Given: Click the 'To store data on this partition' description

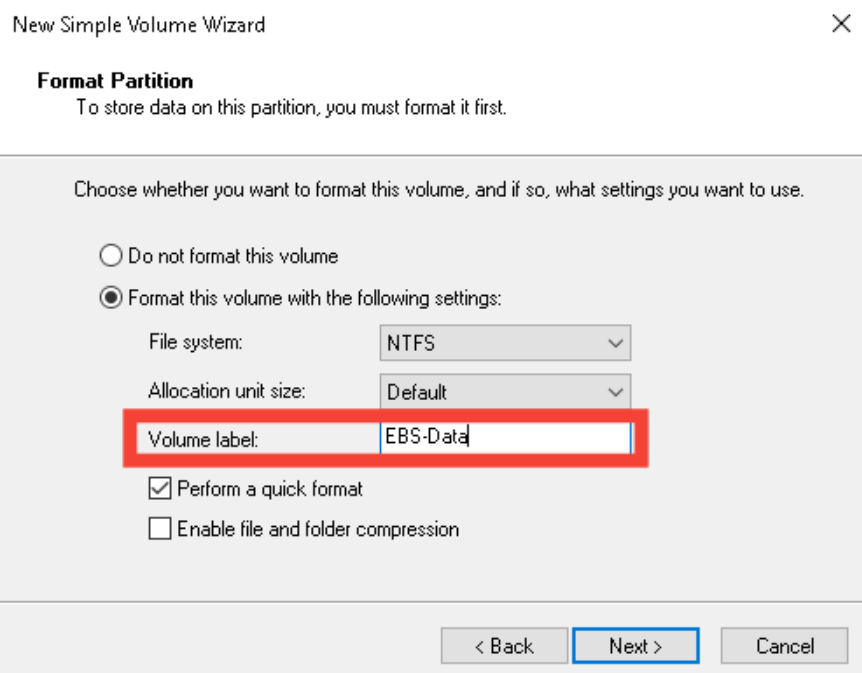Looking at the screenshot, I should tap(291, 106).
